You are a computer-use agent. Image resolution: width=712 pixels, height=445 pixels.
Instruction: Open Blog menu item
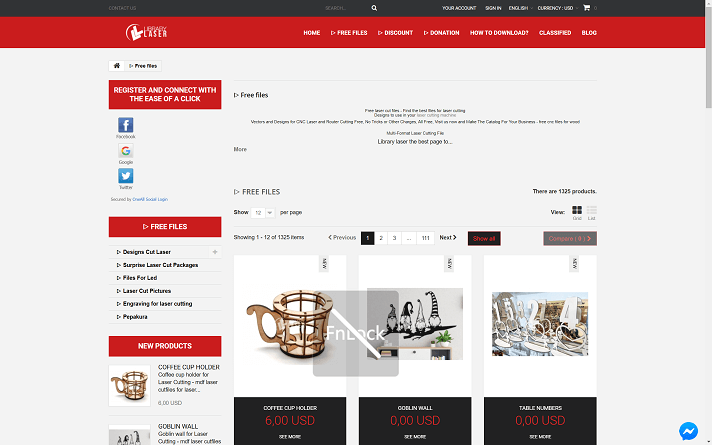click(x=589, y=33)
